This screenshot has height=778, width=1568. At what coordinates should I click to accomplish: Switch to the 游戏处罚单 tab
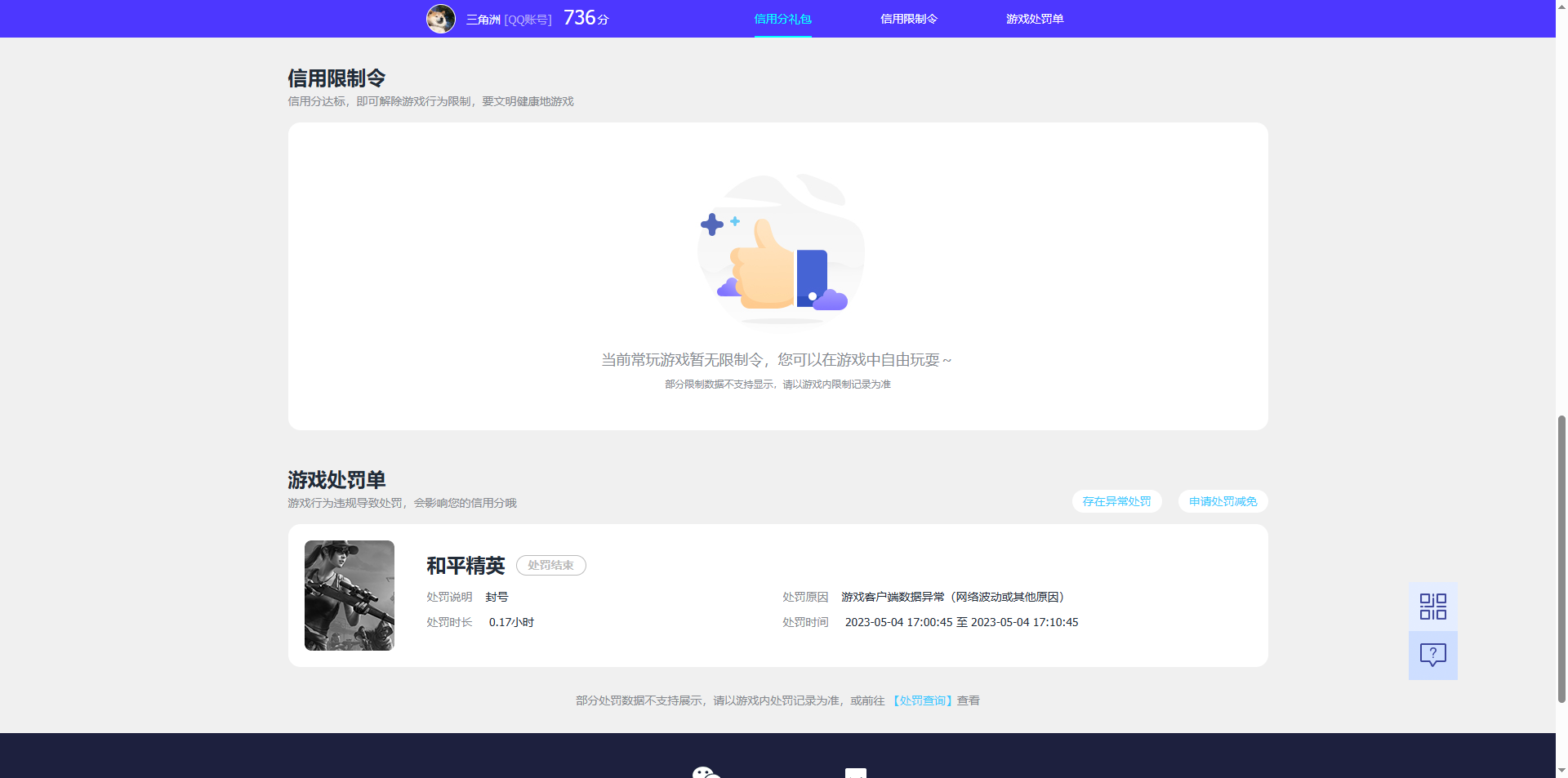tap(1035, 19)
